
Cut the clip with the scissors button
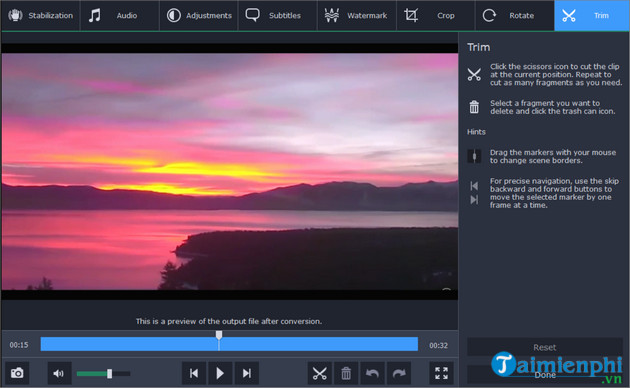[x=320, y=374]
